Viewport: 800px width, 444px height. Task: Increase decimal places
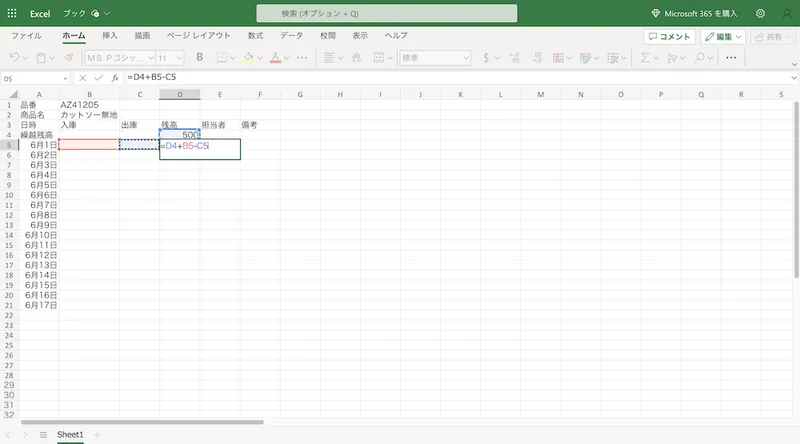click(x=515, y=58)
